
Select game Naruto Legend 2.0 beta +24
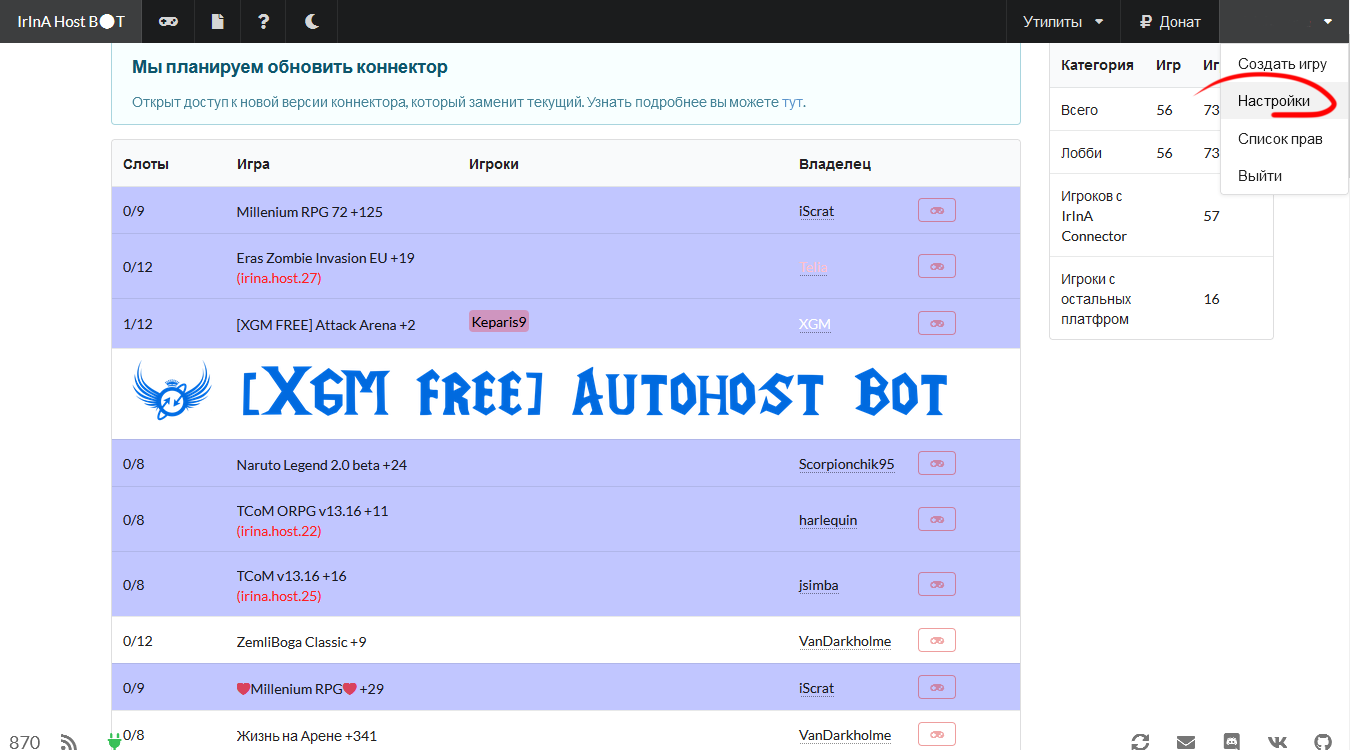(322, 464)
